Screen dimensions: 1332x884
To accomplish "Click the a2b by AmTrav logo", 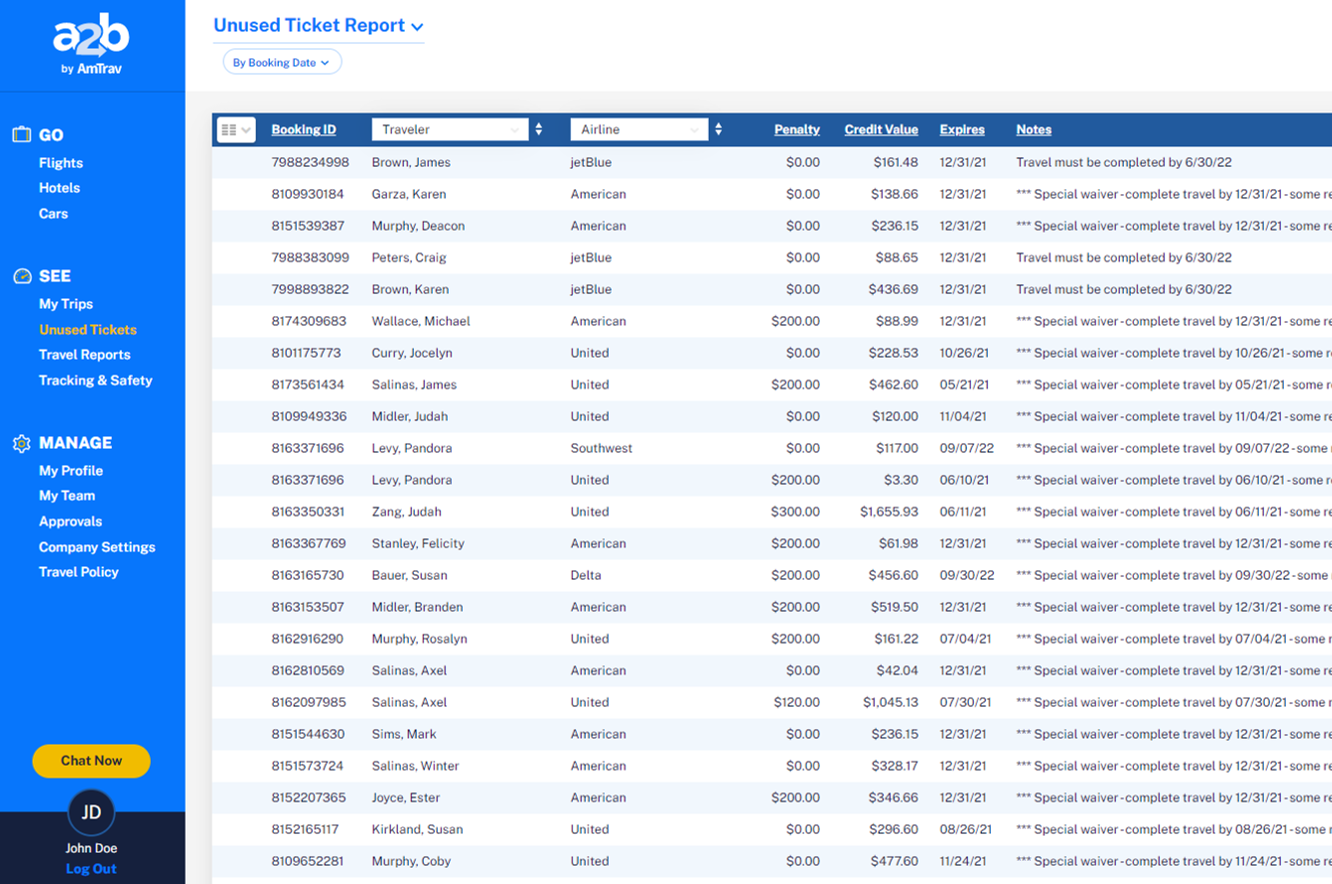I will click(x=91, y=45).
